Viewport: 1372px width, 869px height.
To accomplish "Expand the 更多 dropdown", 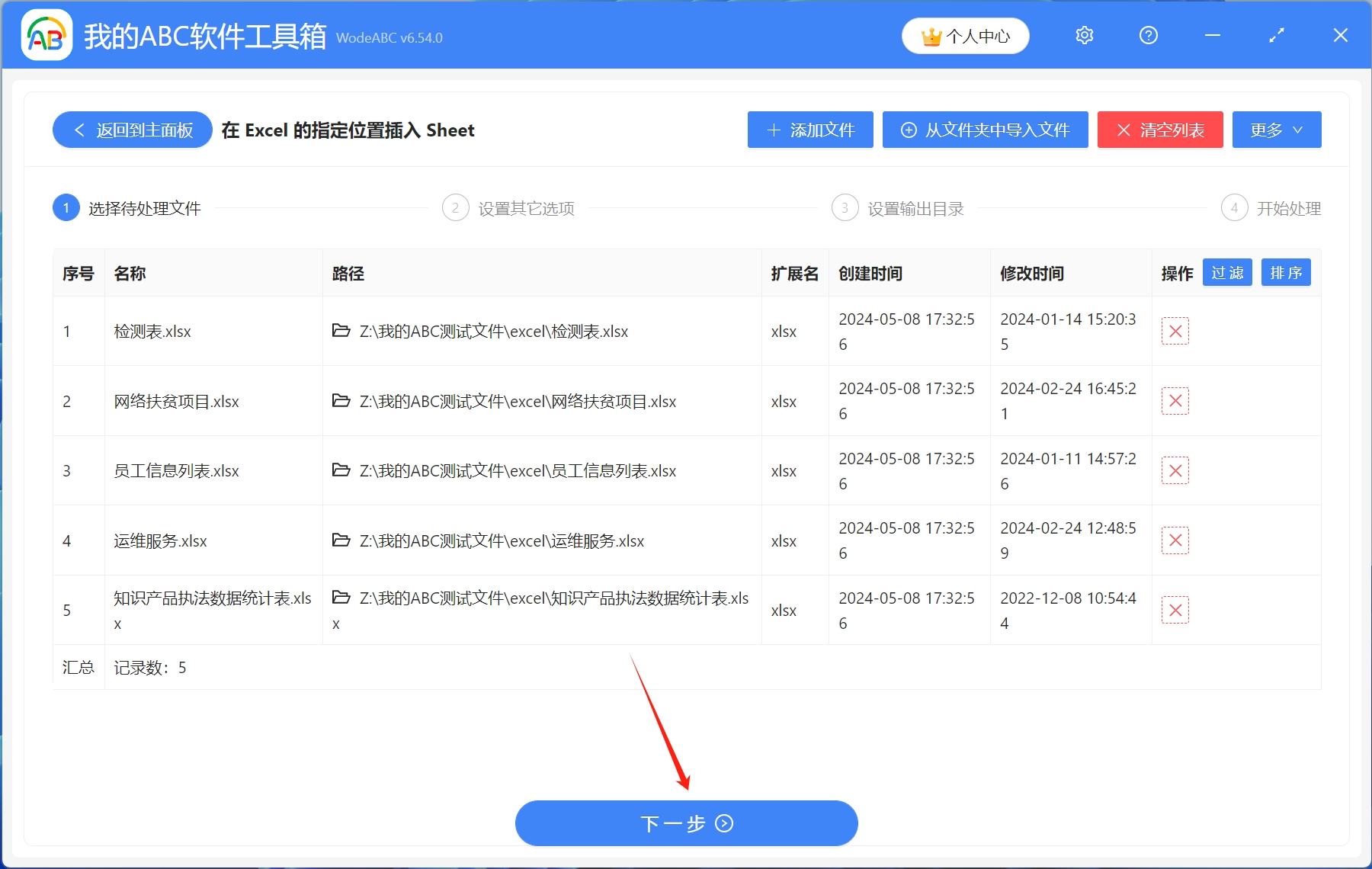I will 1277,130.
